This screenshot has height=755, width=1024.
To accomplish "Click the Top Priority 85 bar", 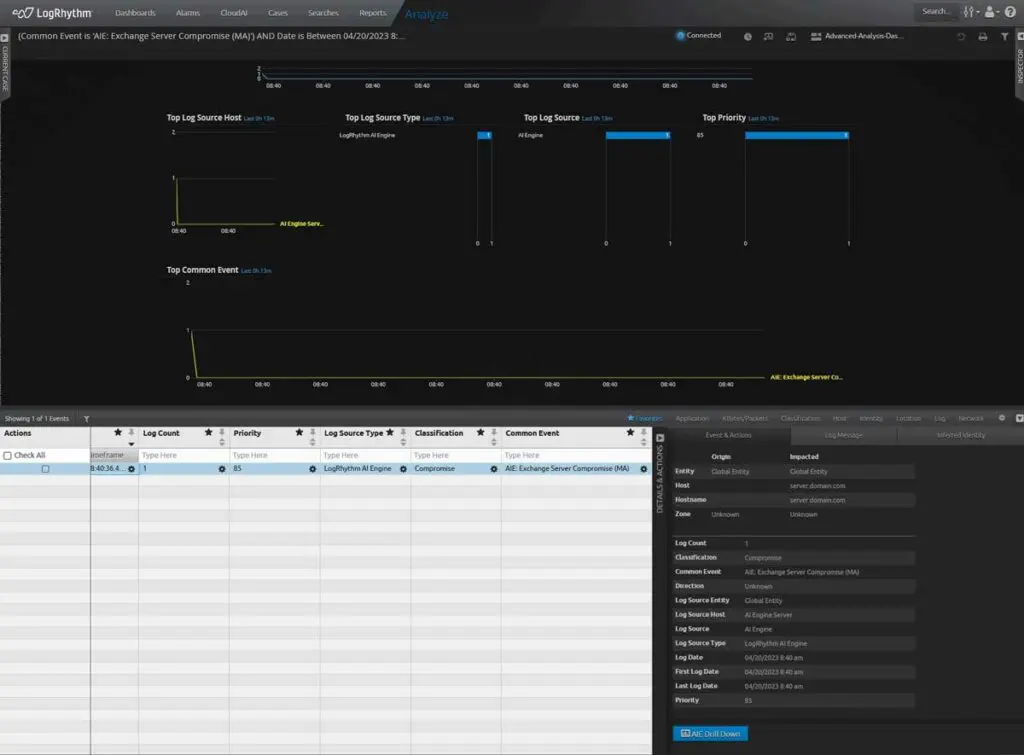I will click(x=796, y=135).
